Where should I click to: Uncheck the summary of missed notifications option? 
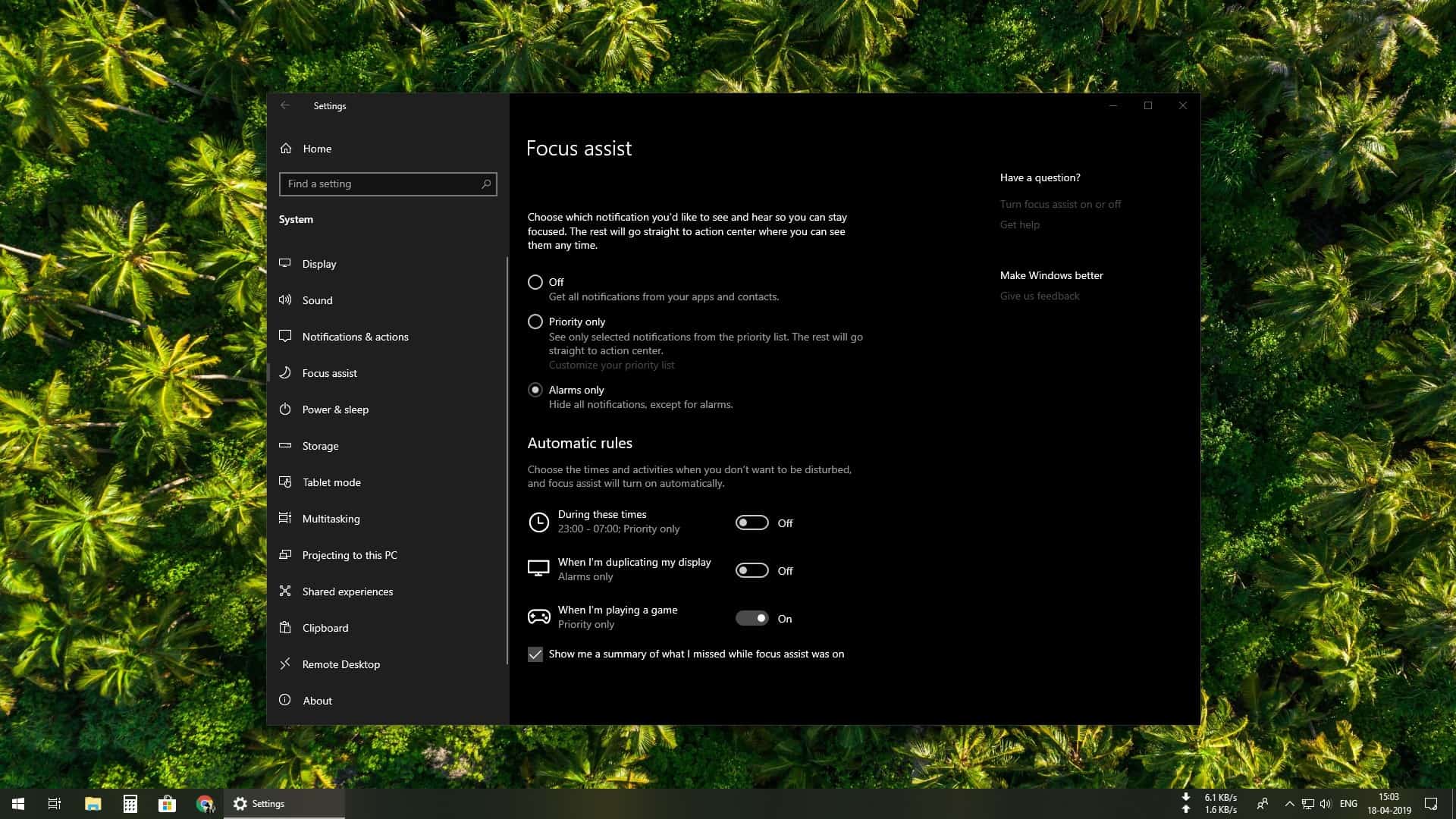point(536,654)
